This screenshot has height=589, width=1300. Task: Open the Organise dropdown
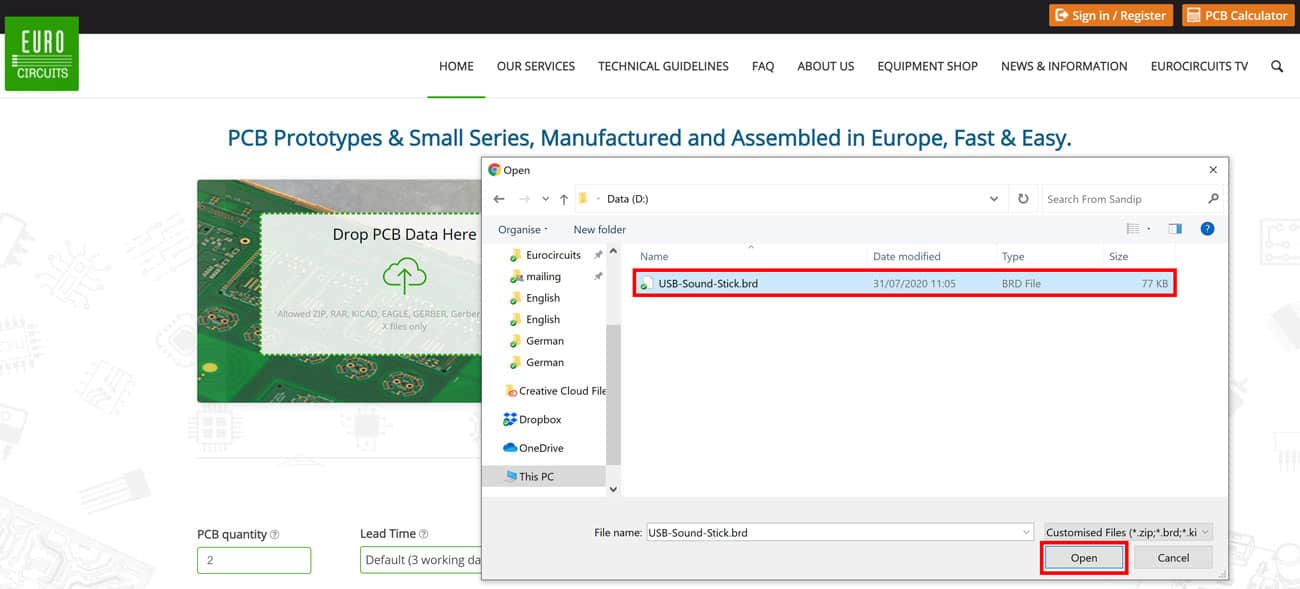coord(521,229)
